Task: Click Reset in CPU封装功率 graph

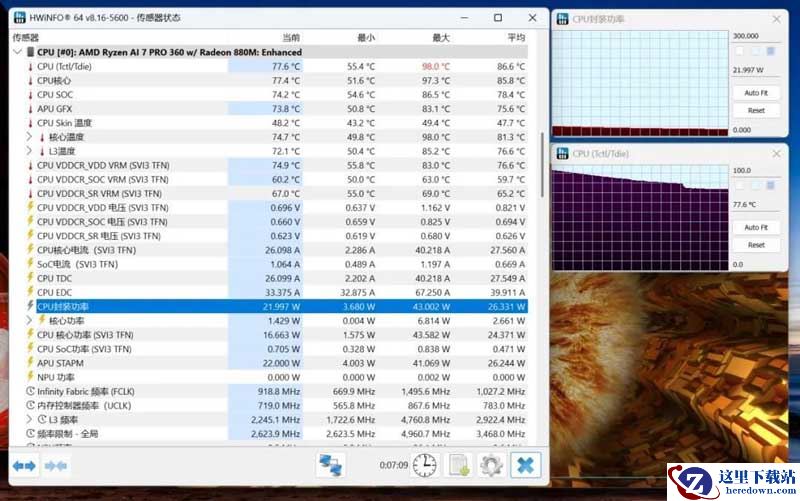Action: pos(756,110)
